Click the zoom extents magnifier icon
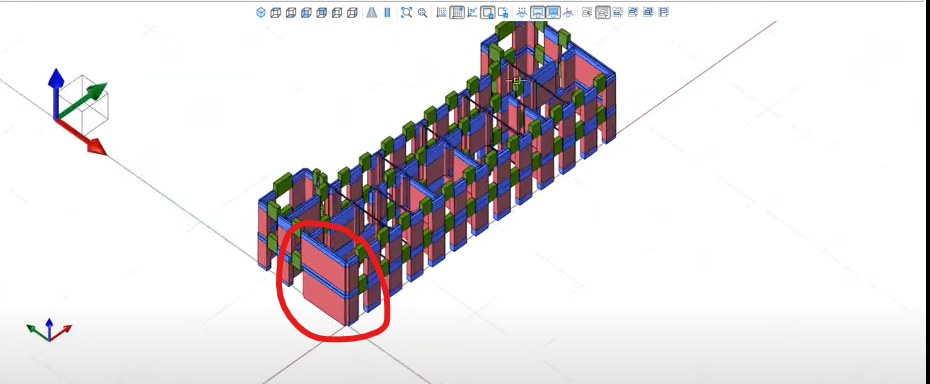The height and width of the screenshot is (384, 930). [x=406, y=12]
